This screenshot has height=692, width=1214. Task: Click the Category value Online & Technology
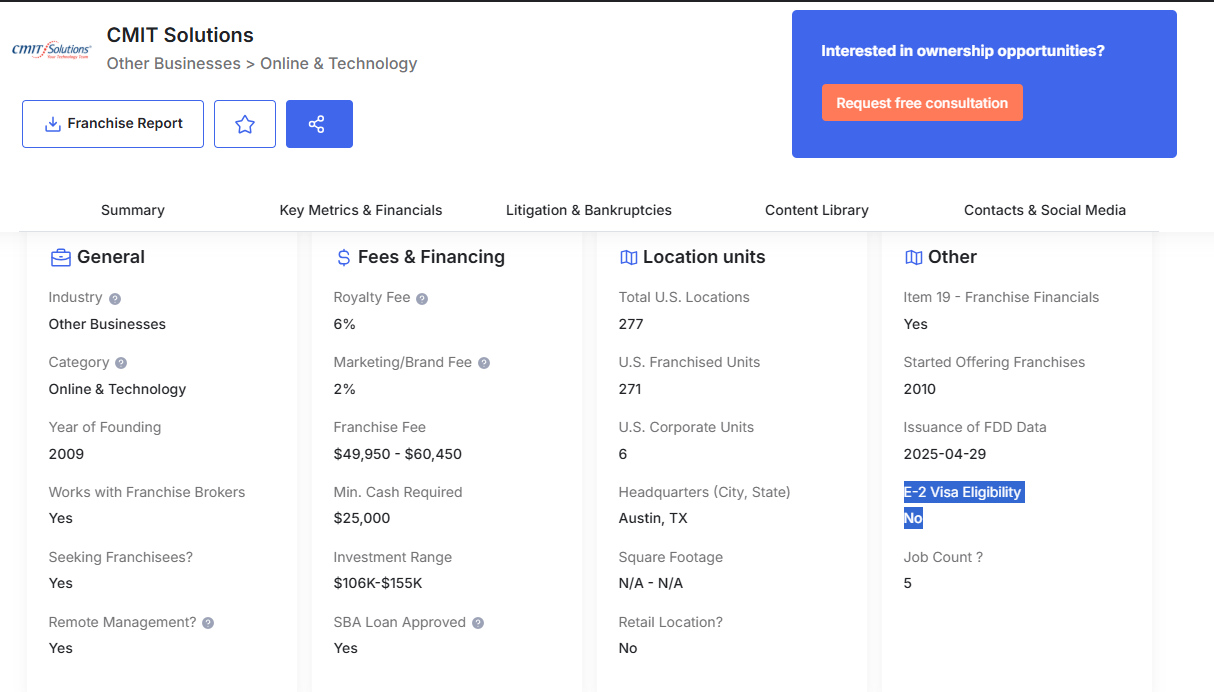pos(117,389)
